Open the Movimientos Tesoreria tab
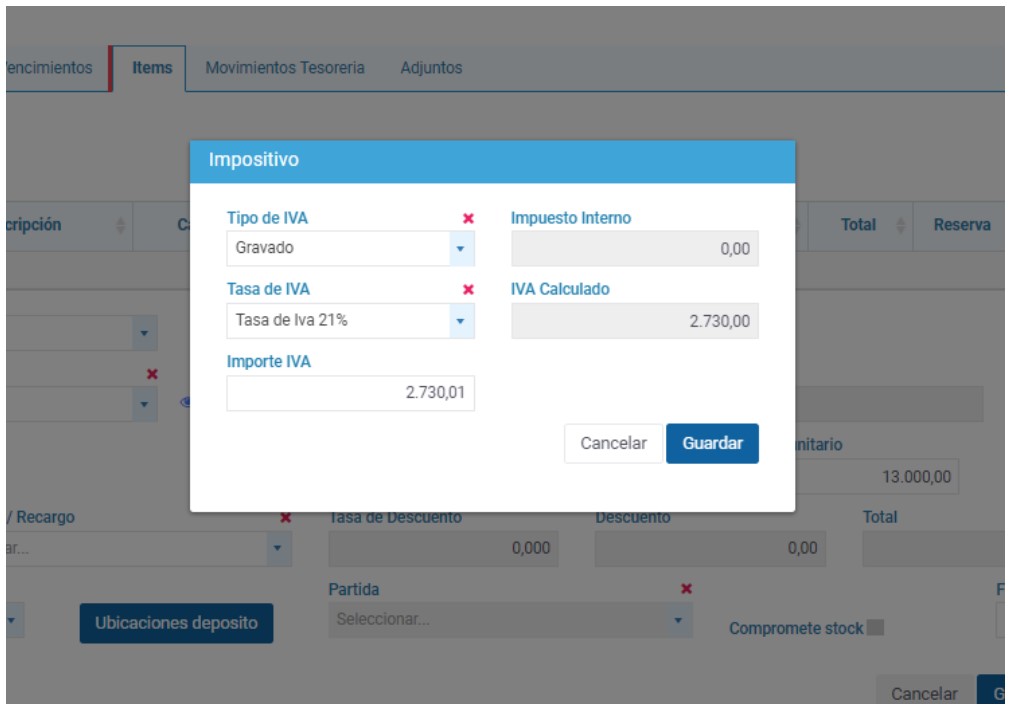 click(x=285, y=68)
